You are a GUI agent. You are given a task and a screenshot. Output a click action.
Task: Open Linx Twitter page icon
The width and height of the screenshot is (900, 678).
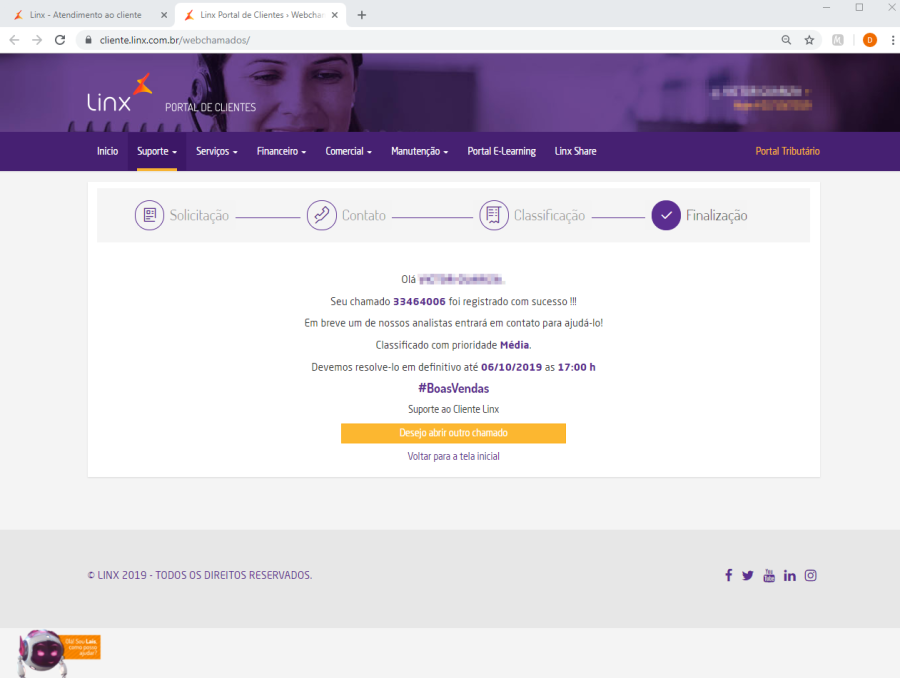coord(747,575)
